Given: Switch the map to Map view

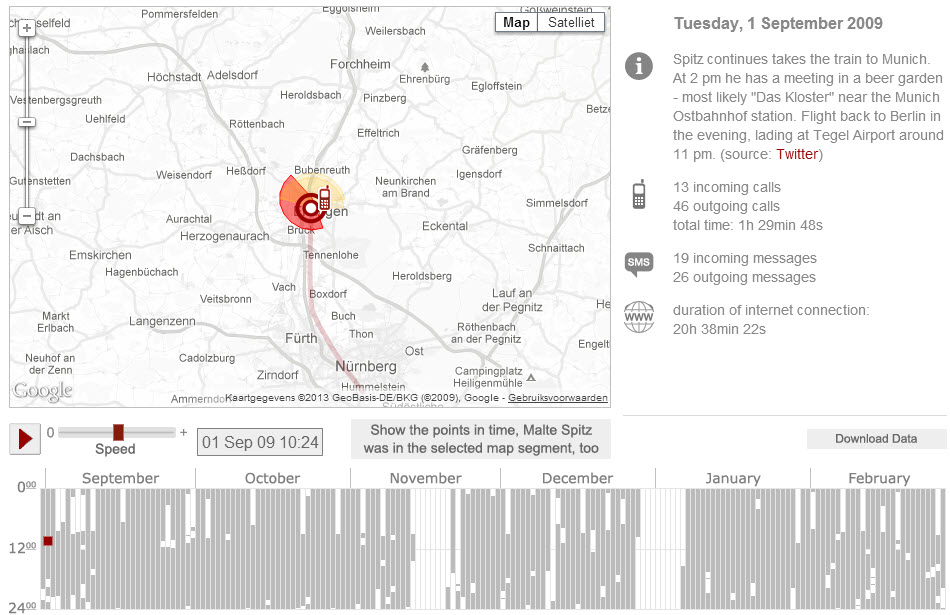Looking at the screenshot, I should pyautogui.click(x=516, y=22).
